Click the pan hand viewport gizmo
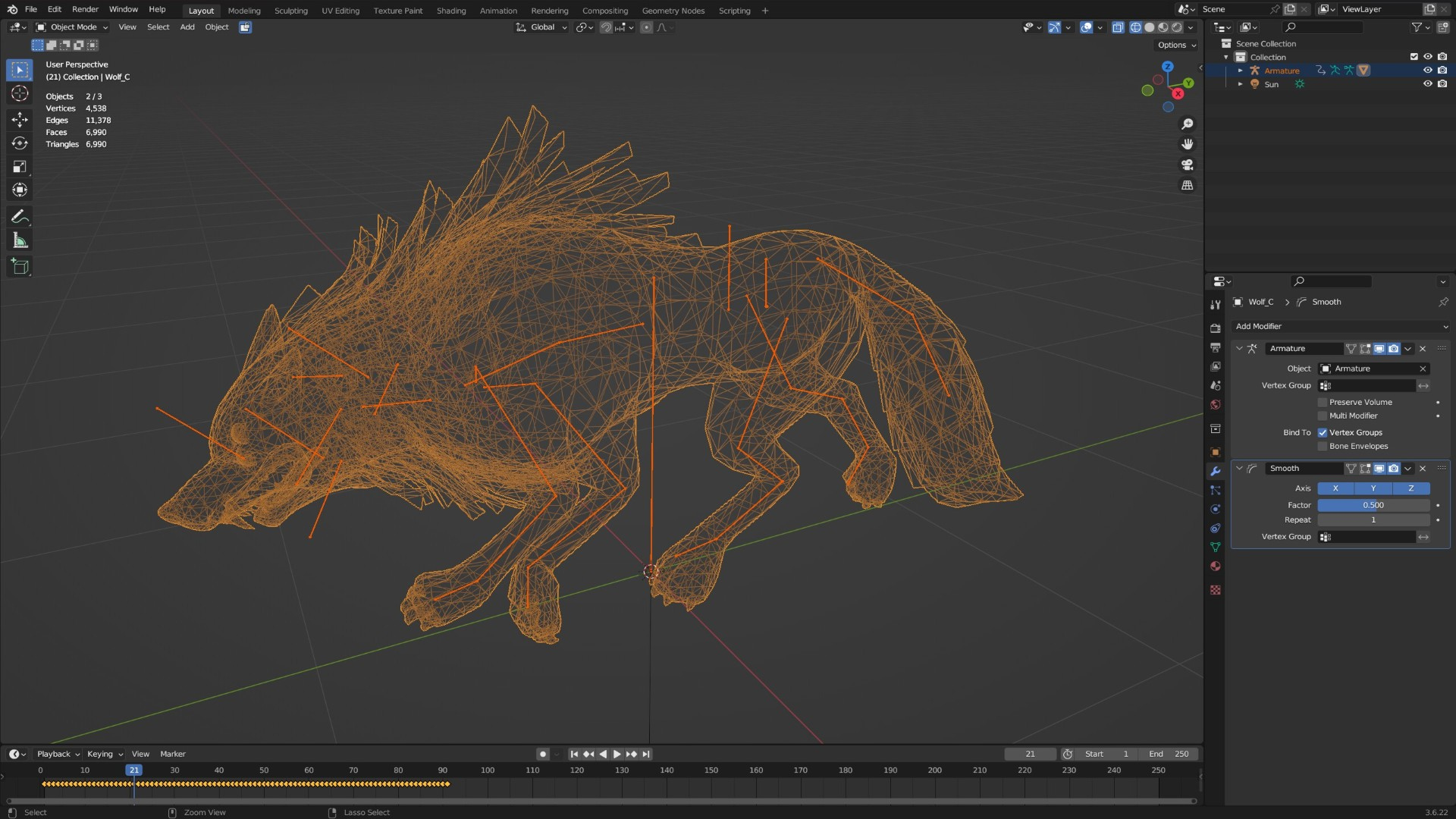Viewport: 1456px width, 819px height. 1188,144
